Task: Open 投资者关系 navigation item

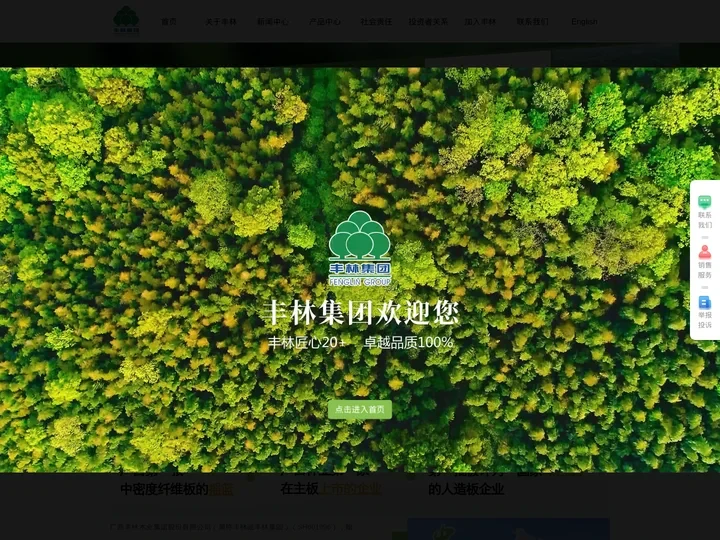Action: click(428, 22)
